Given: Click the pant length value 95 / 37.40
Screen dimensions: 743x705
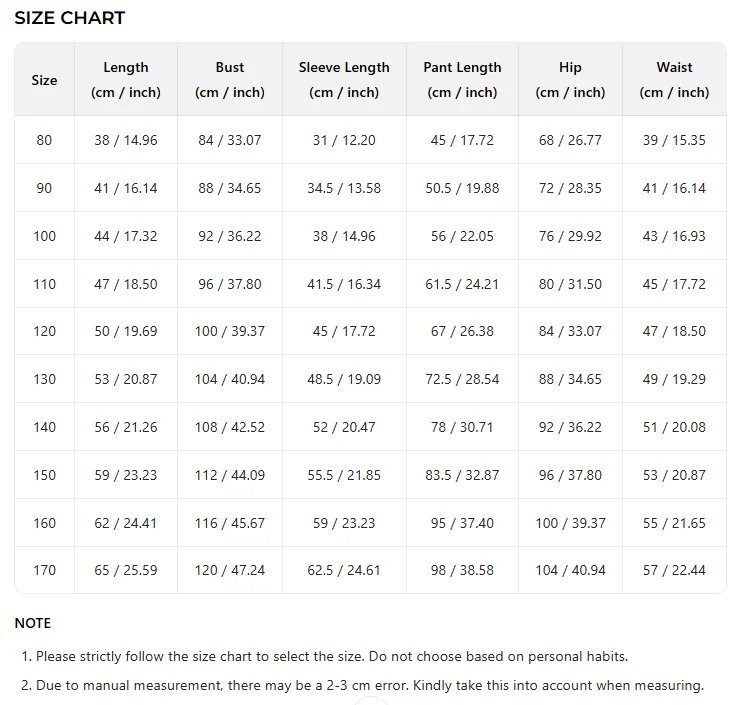Looking at the screenshot, I should click(462, 523).
